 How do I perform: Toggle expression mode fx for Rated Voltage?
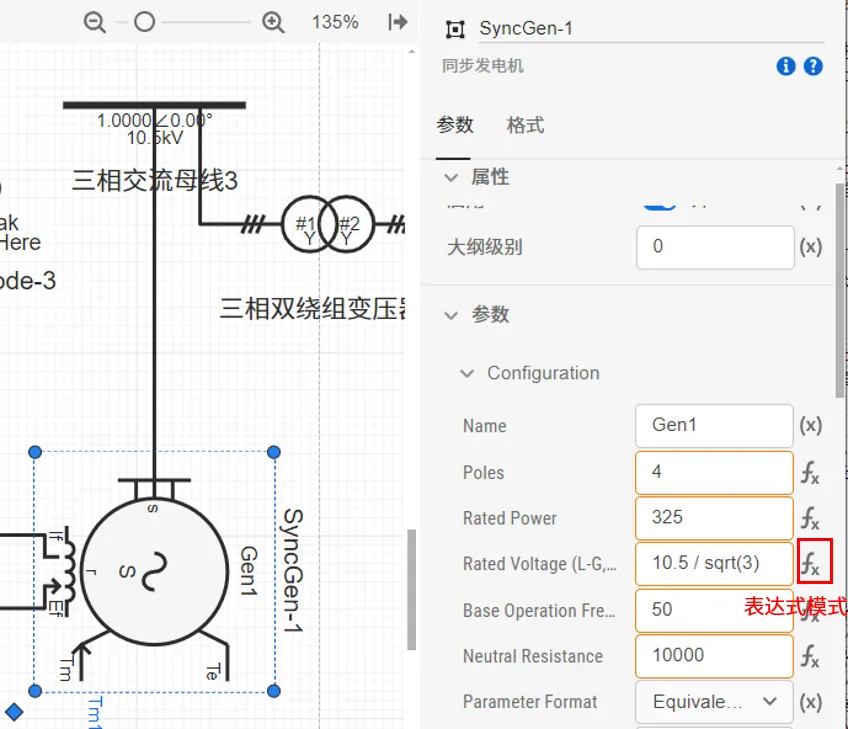coord(810,564)
